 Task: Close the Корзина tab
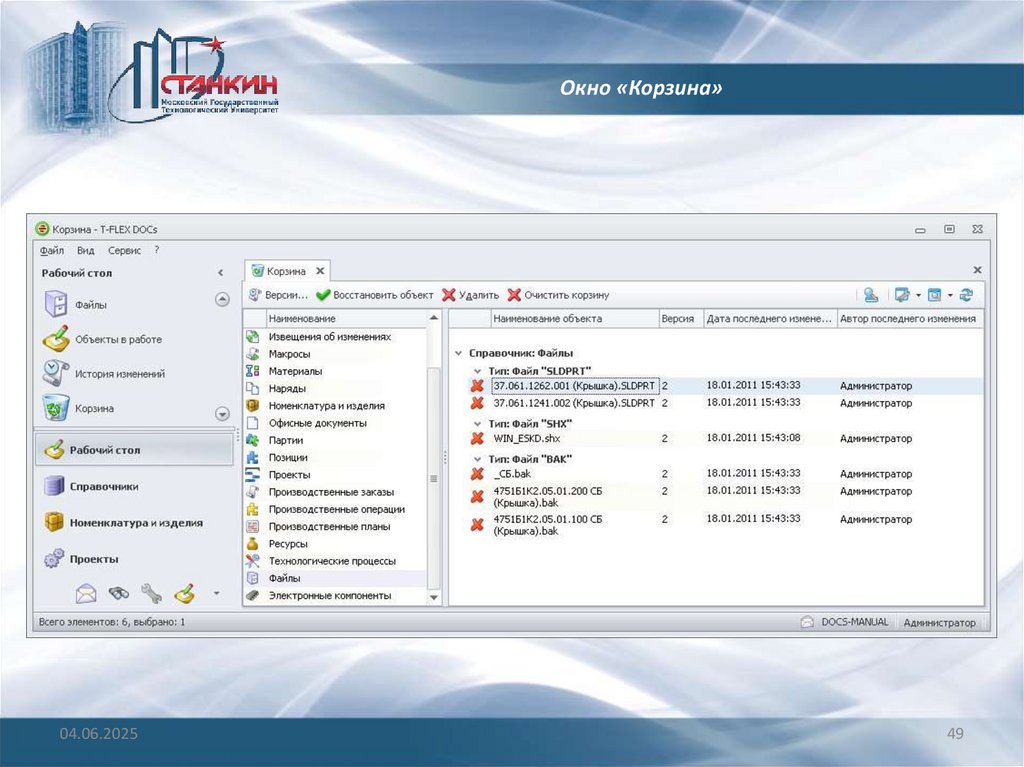[320, 271]
